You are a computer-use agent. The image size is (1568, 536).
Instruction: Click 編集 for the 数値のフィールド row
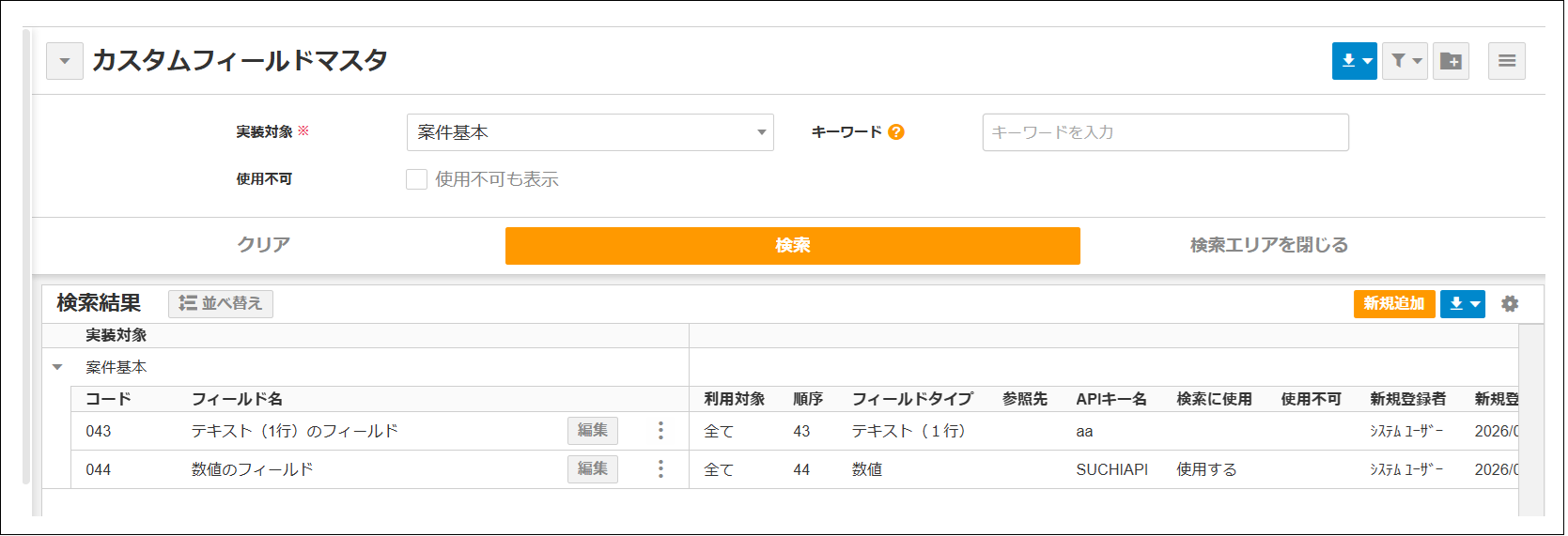[x=592, y=469]
